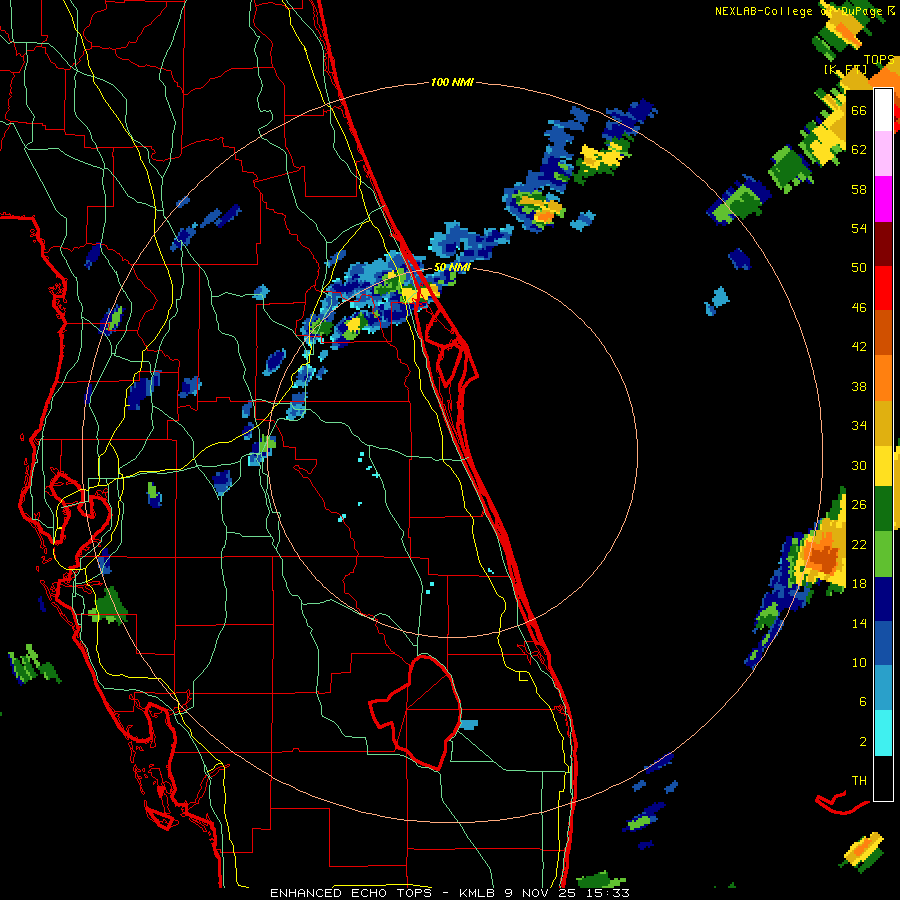
Task: Choose the dark orange legend band
Action: point(883,332)
